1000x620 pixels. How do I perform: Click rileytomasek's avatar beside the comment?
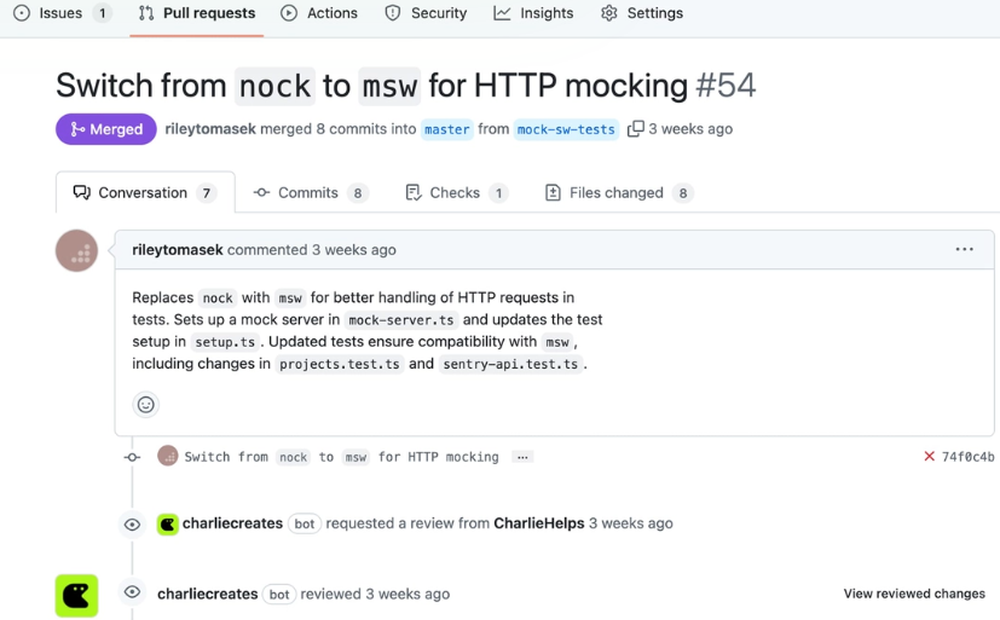tap(76, 251)
